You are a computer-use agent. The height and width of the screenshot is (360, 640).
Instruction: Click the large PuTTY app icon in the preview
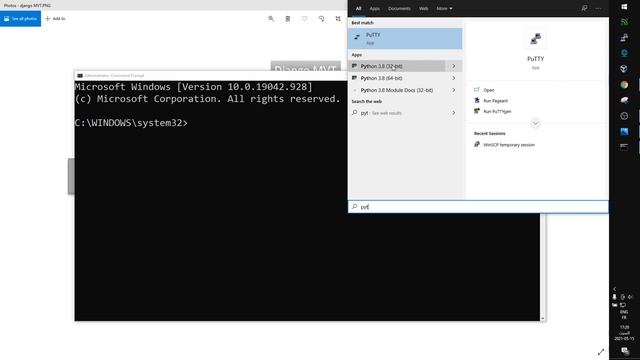pos(536,39)
